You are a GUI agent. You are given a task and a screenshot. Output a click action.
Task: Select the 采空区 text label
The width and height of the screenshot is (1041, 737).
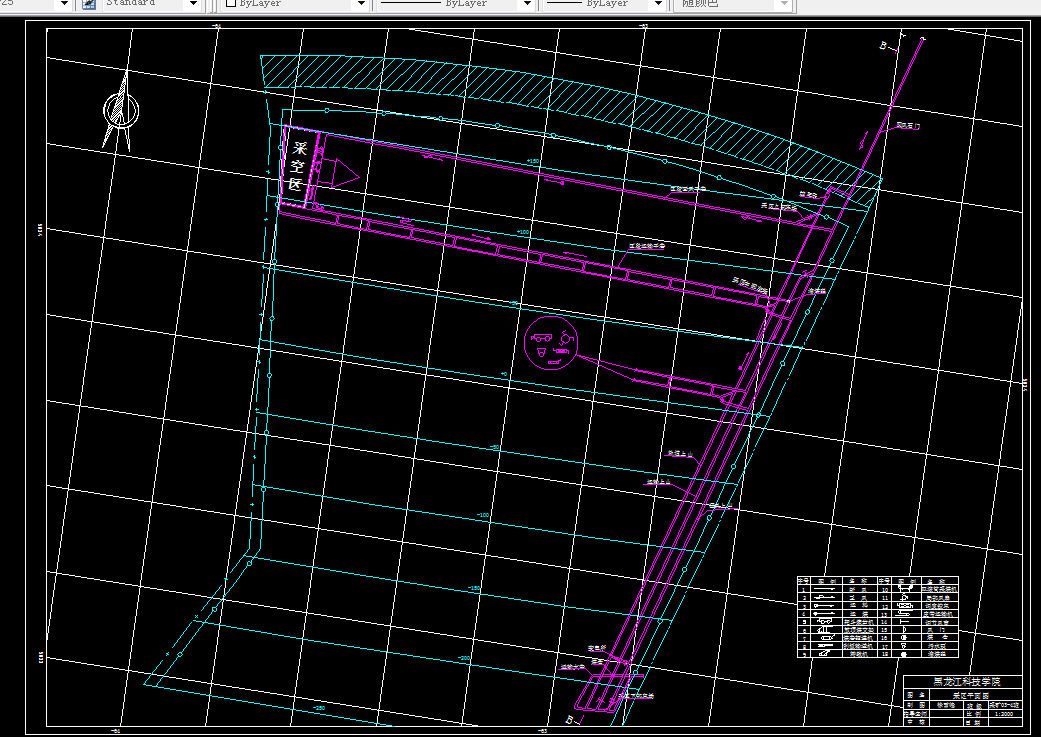click(x=297, y=166)
